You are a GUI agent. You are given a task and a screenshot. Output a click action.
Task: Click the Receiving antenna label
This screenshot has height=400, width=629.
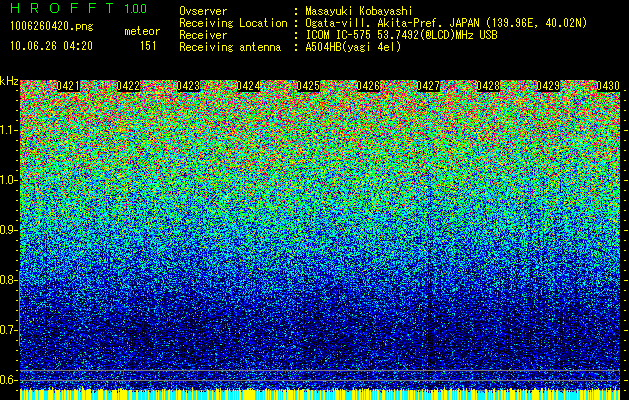[x=230, y=47]
